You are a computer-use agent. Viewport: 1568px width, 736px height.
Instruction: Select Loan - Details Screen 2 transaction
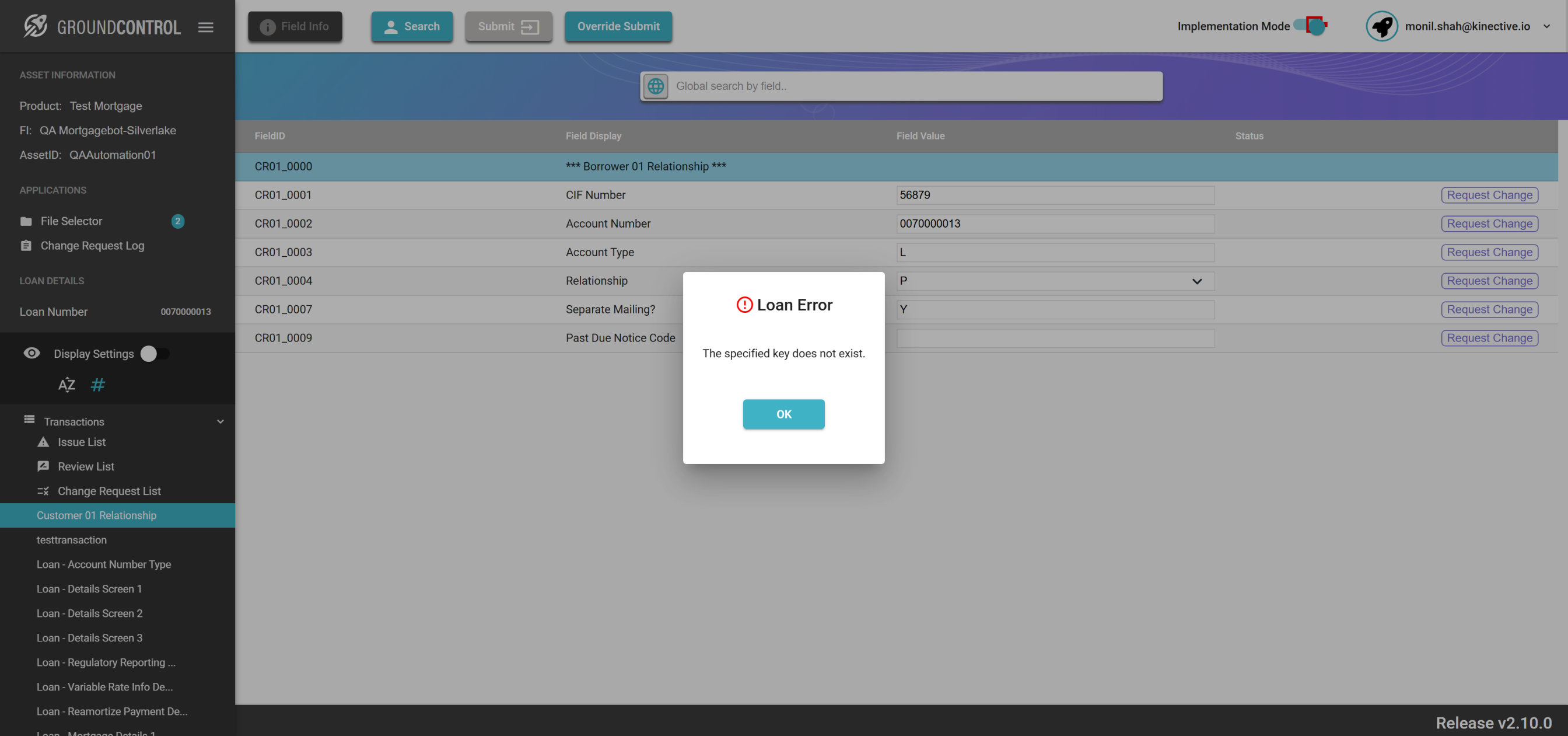point(89,613)
